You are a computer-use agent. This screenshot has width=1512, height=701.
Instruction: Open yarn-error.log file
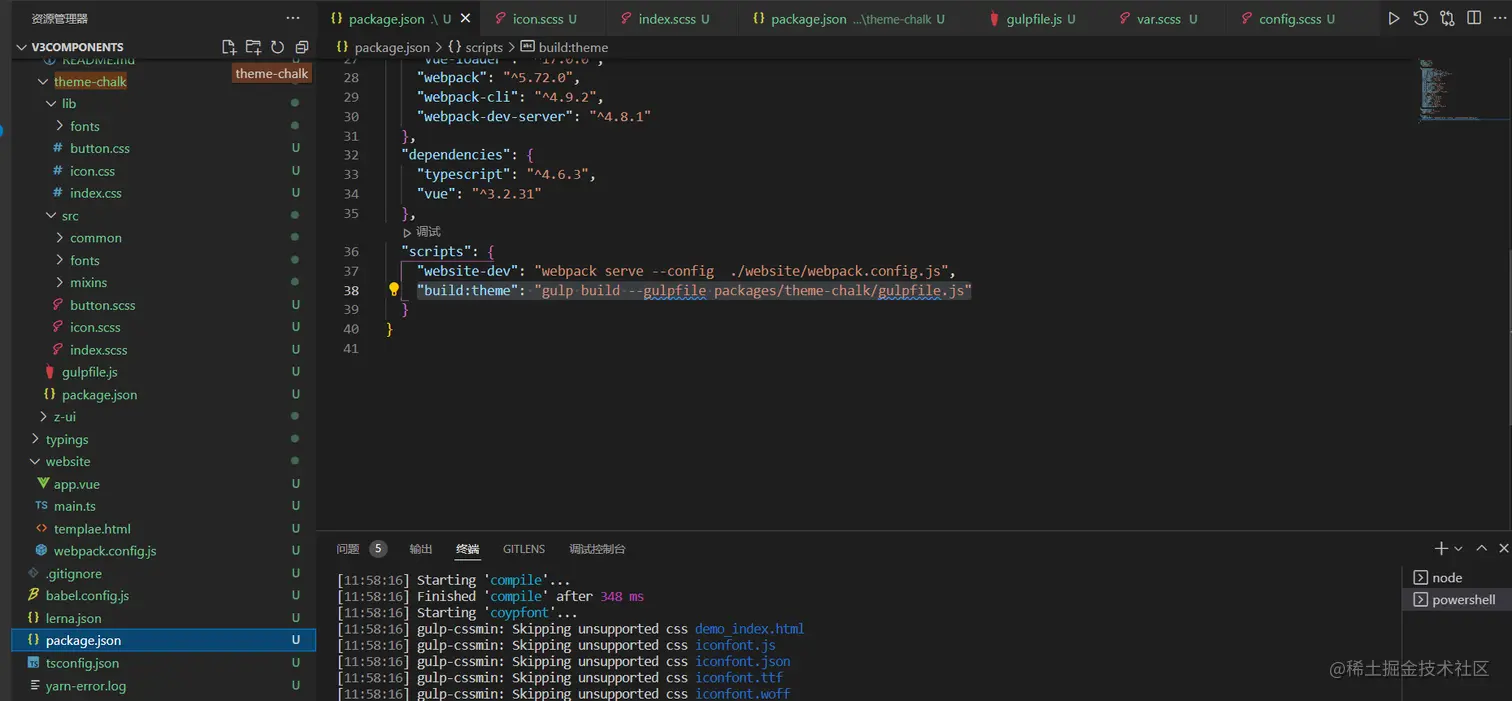coord(86,686)
